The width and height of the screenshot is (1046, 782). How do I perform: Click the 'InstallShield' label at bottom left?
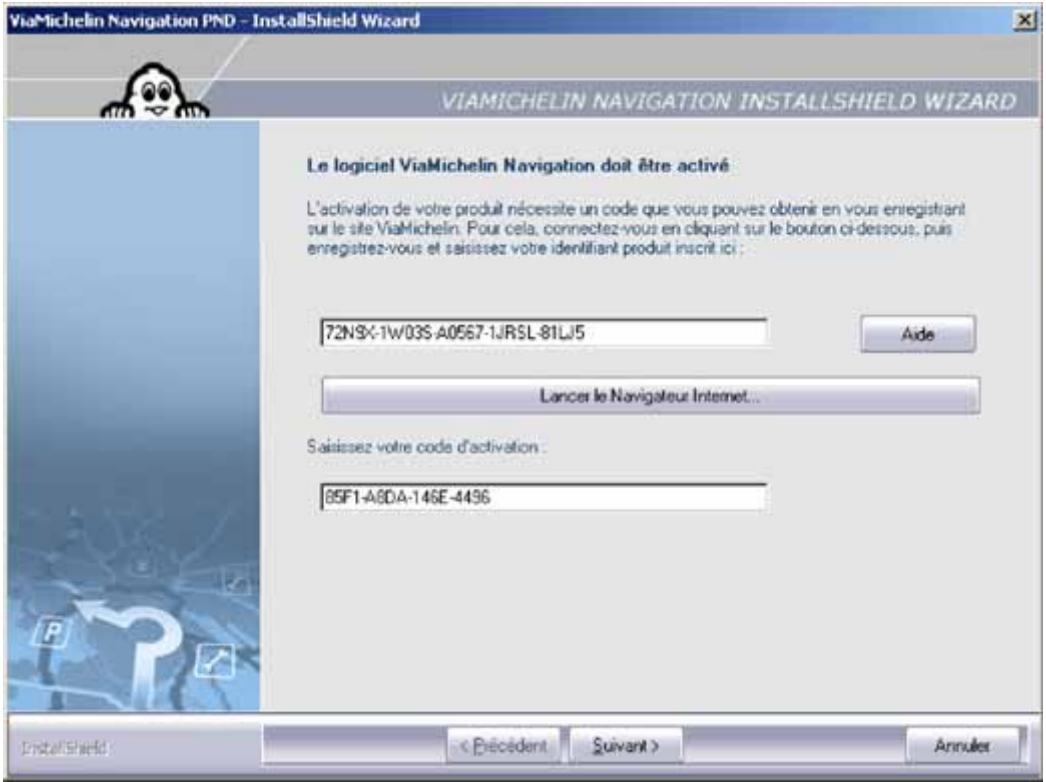[x=65, y=748]
